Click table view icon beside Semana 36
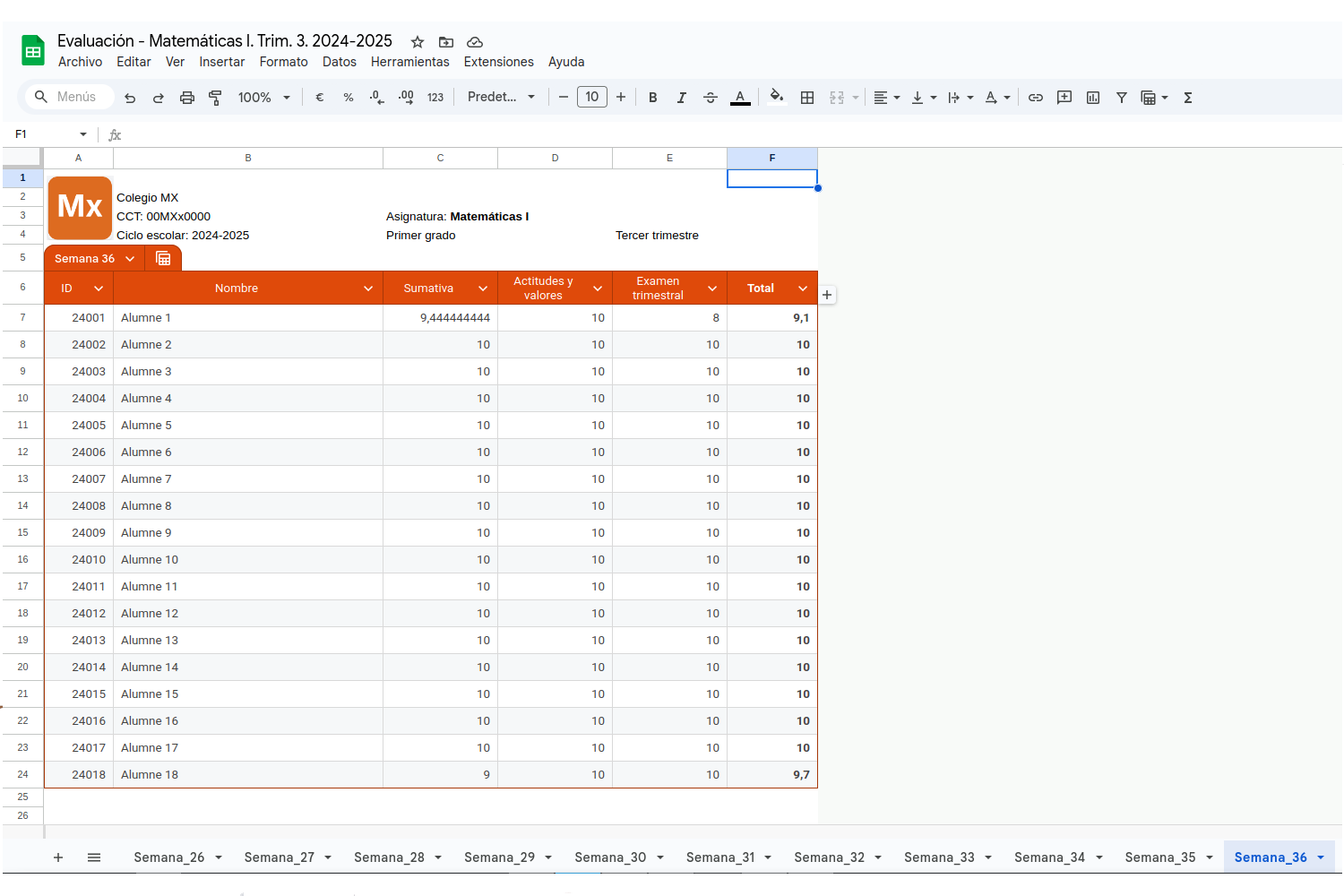This screenshot has width=1344, height=896. [163, 259]
